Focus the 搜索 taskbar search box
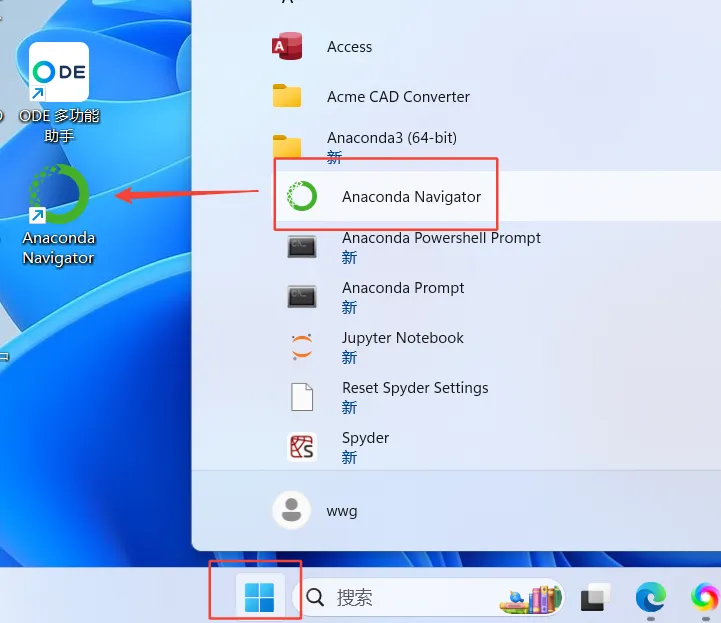Viewport: 721px width, 623px height. [x=429, y=597]
